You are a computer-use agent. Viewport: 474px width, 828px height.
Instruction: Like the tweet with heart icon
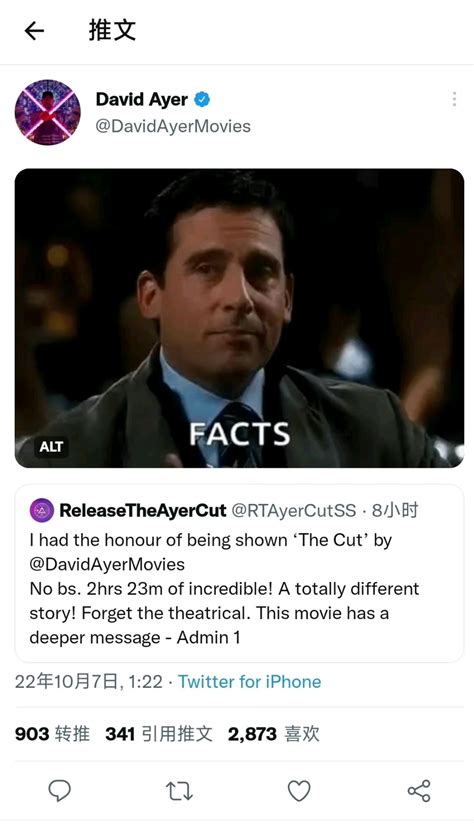pyautogui.click(x=299, y=791)
